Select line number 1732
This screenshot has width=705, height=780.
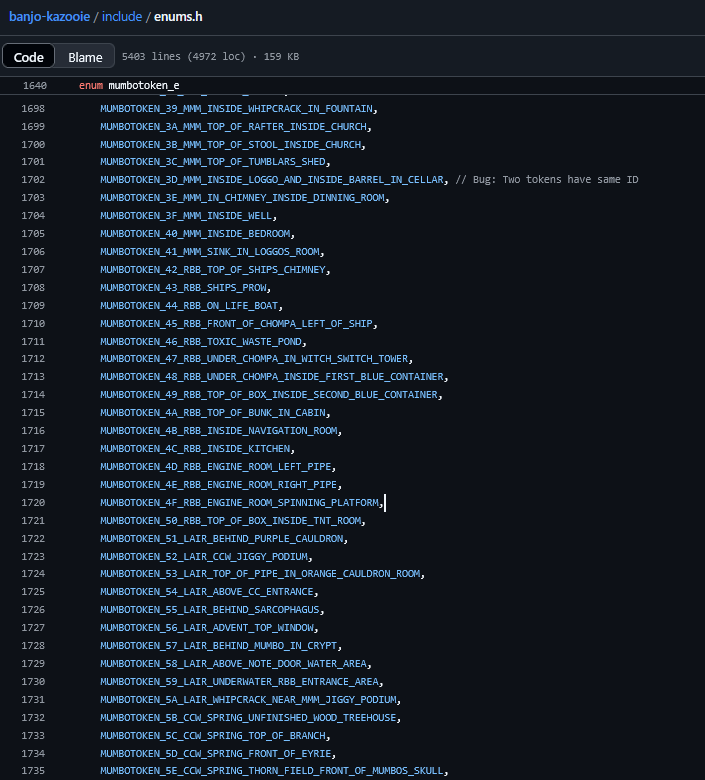tap(33, 718)
